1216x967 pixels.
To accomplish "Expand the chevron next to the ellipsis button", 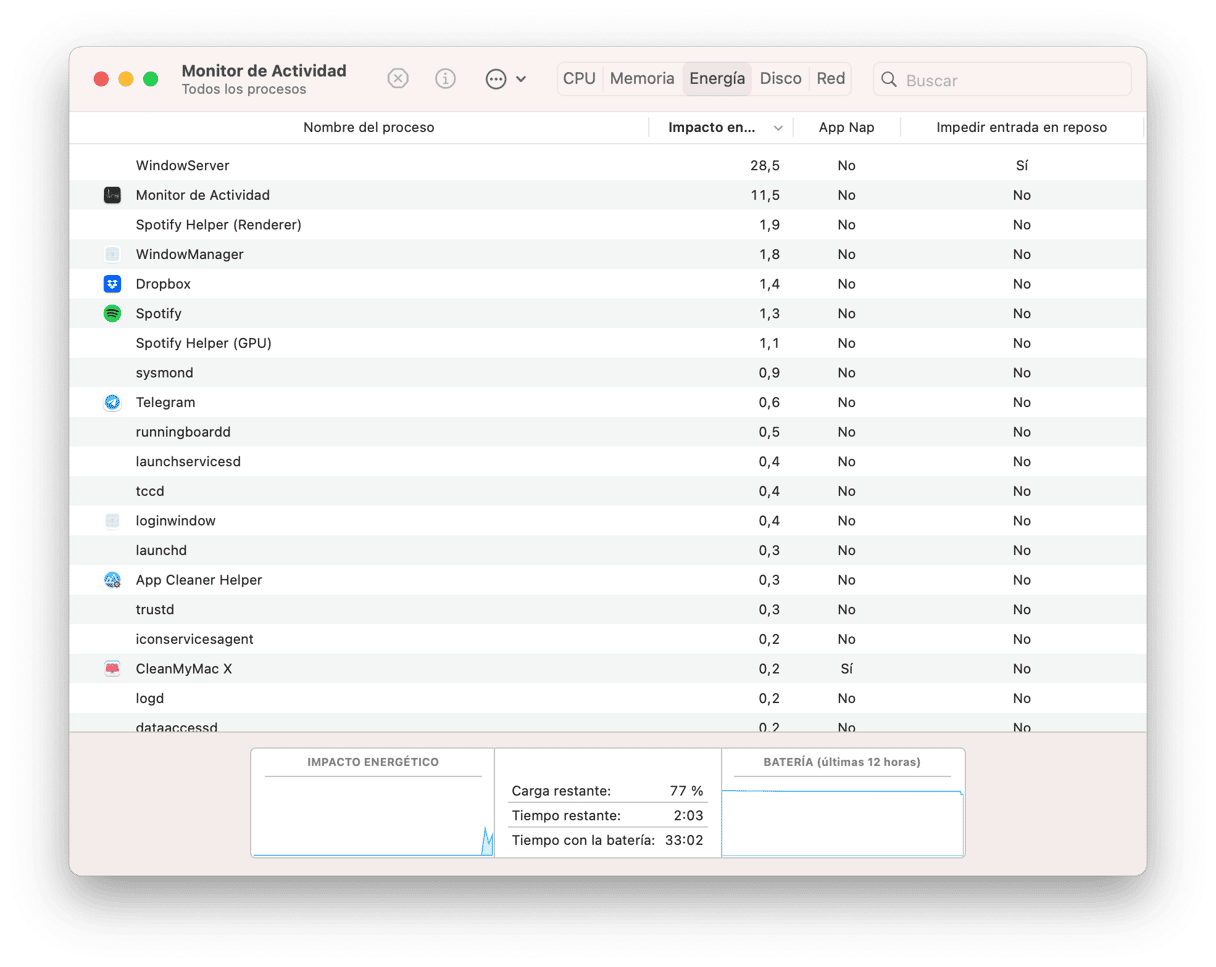I will coord(521,79).
